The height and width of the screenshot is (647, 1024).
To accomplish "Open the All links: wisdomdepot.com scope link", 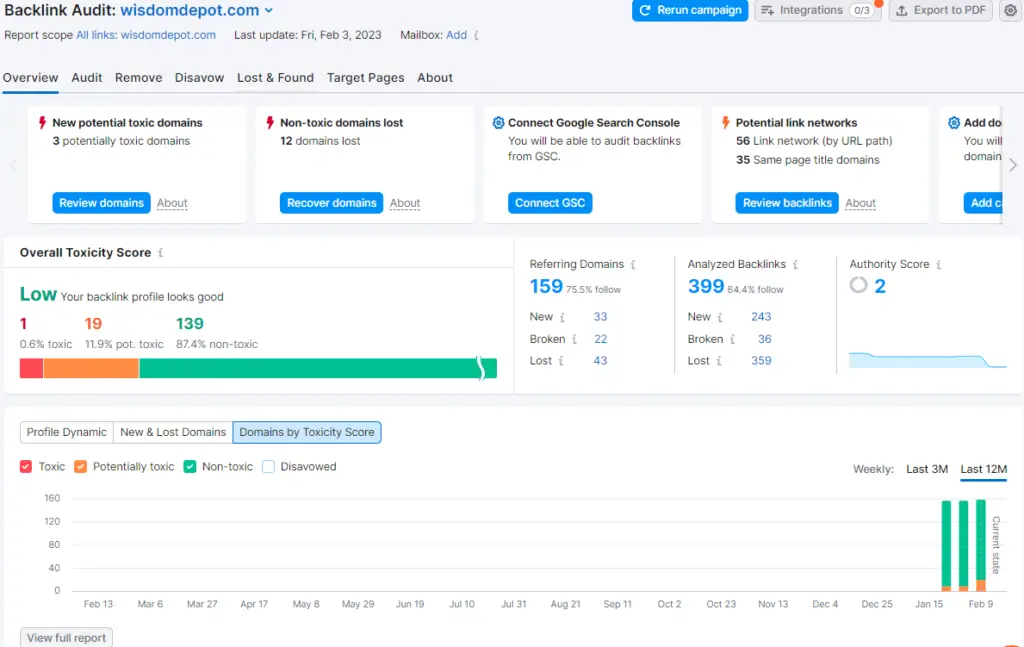I will 146,35.
